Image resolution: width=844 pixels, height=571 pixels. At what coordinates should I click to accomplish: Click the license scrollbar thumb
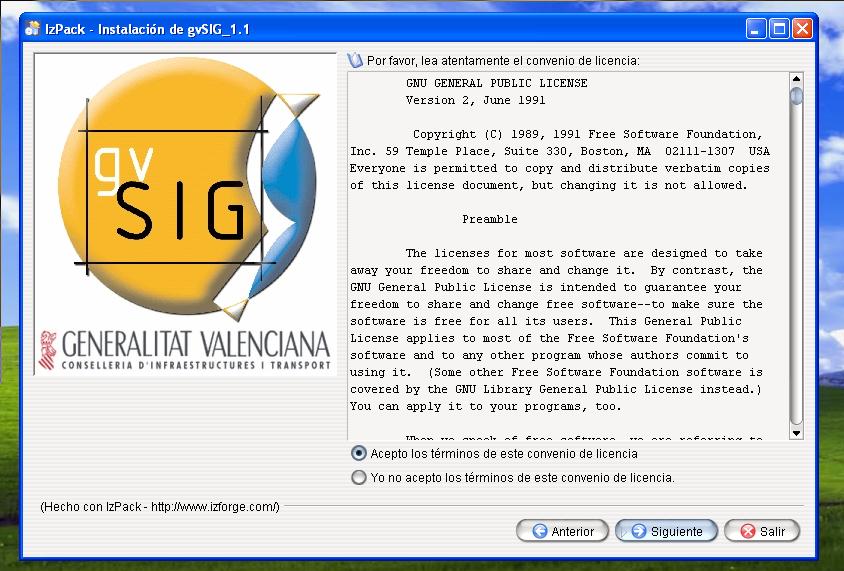point(796,96)
